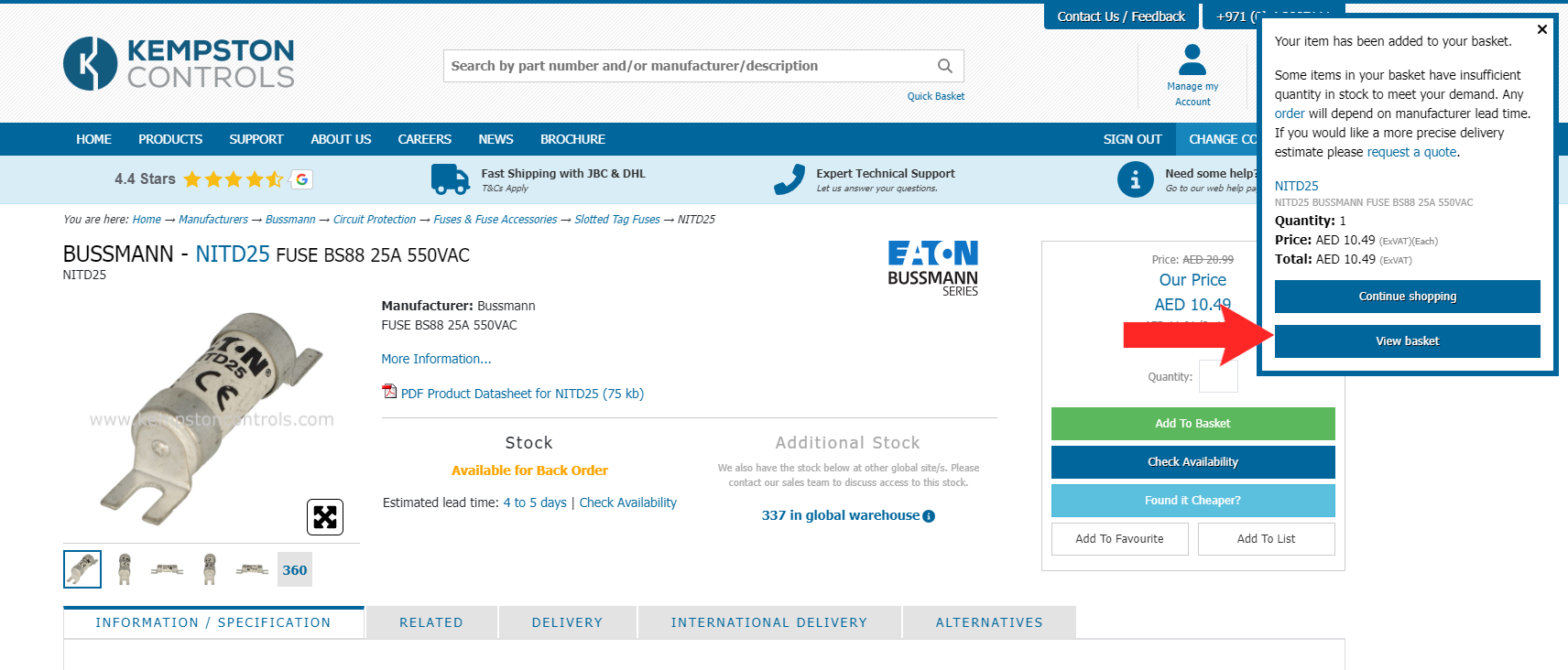
Task: Expand product image fullscreen icon
Action: tap(325, 517)
